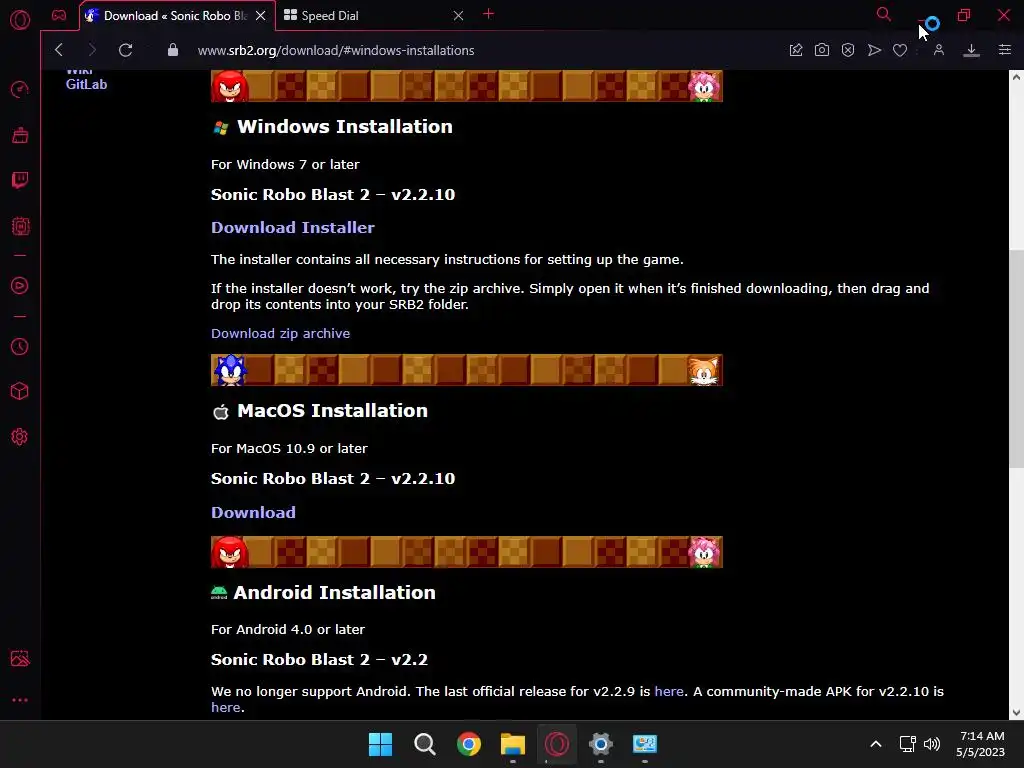
Task: Open the Opera menu logo
Action: (20, 20)
